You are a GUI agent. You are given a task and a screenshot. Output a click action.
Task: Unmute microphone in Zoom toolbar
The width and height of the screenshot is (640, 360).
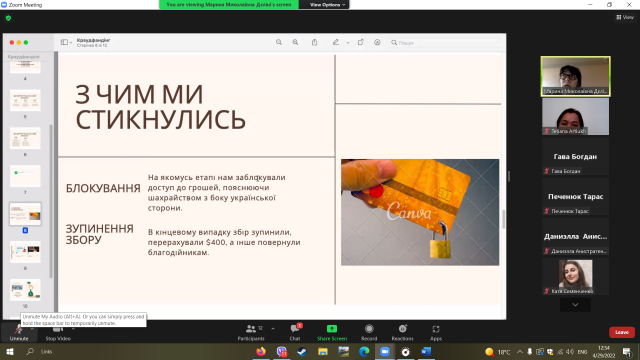click(x=19, y=332)
